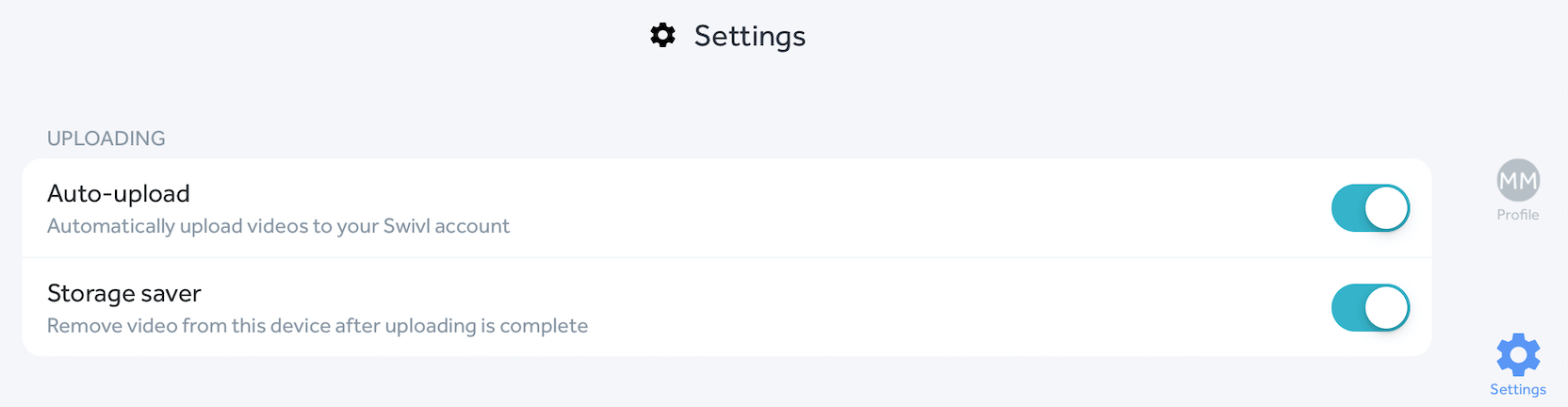Click the 'Remove video from this device' description
Image resolution: width=1568 pixels, height=407 pixels.
point(318,326)
